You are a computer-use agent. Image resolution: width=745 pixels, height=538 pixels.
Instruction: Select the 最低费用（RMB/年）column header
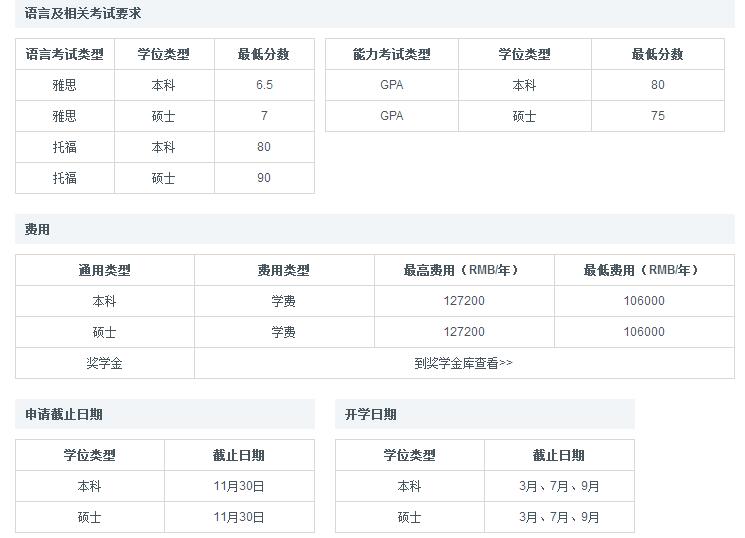[643, 270]
